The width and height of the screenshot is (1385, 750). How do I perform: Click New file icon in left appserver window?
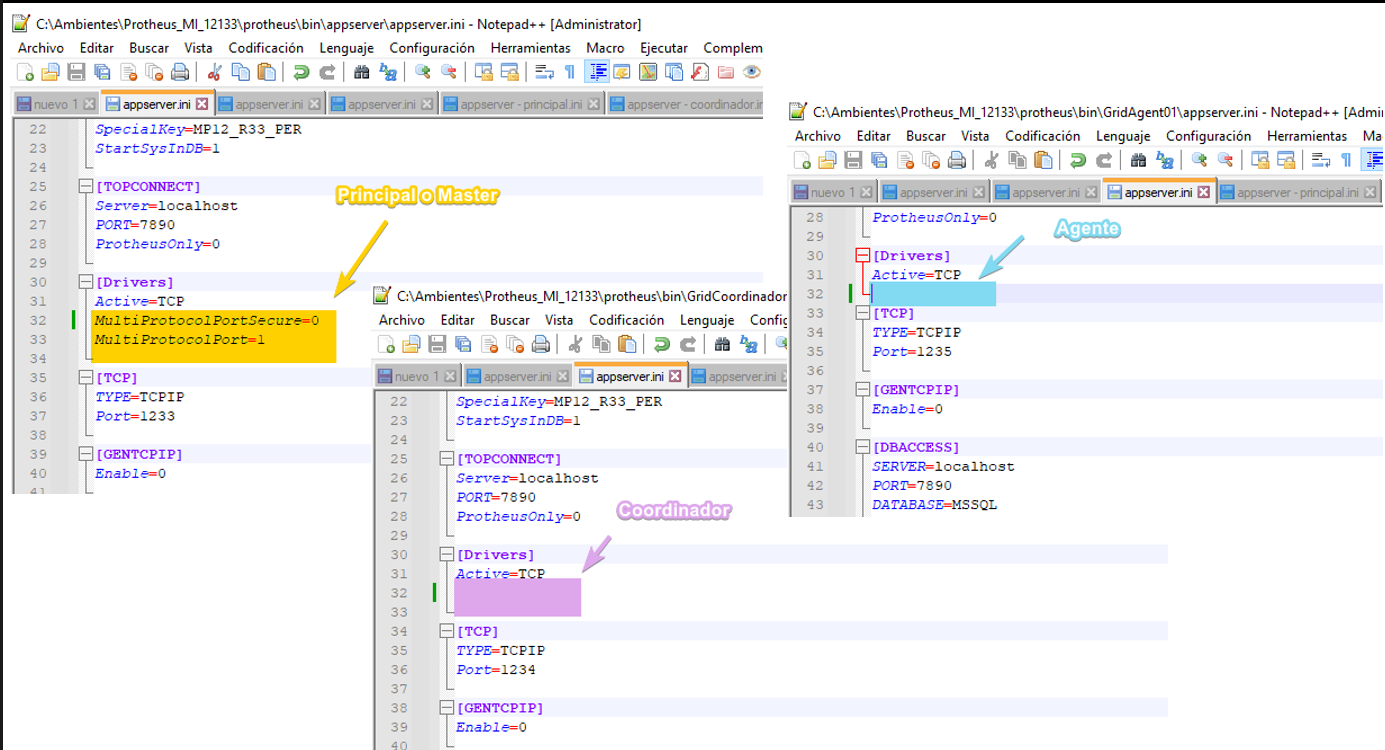click(26, 72)
